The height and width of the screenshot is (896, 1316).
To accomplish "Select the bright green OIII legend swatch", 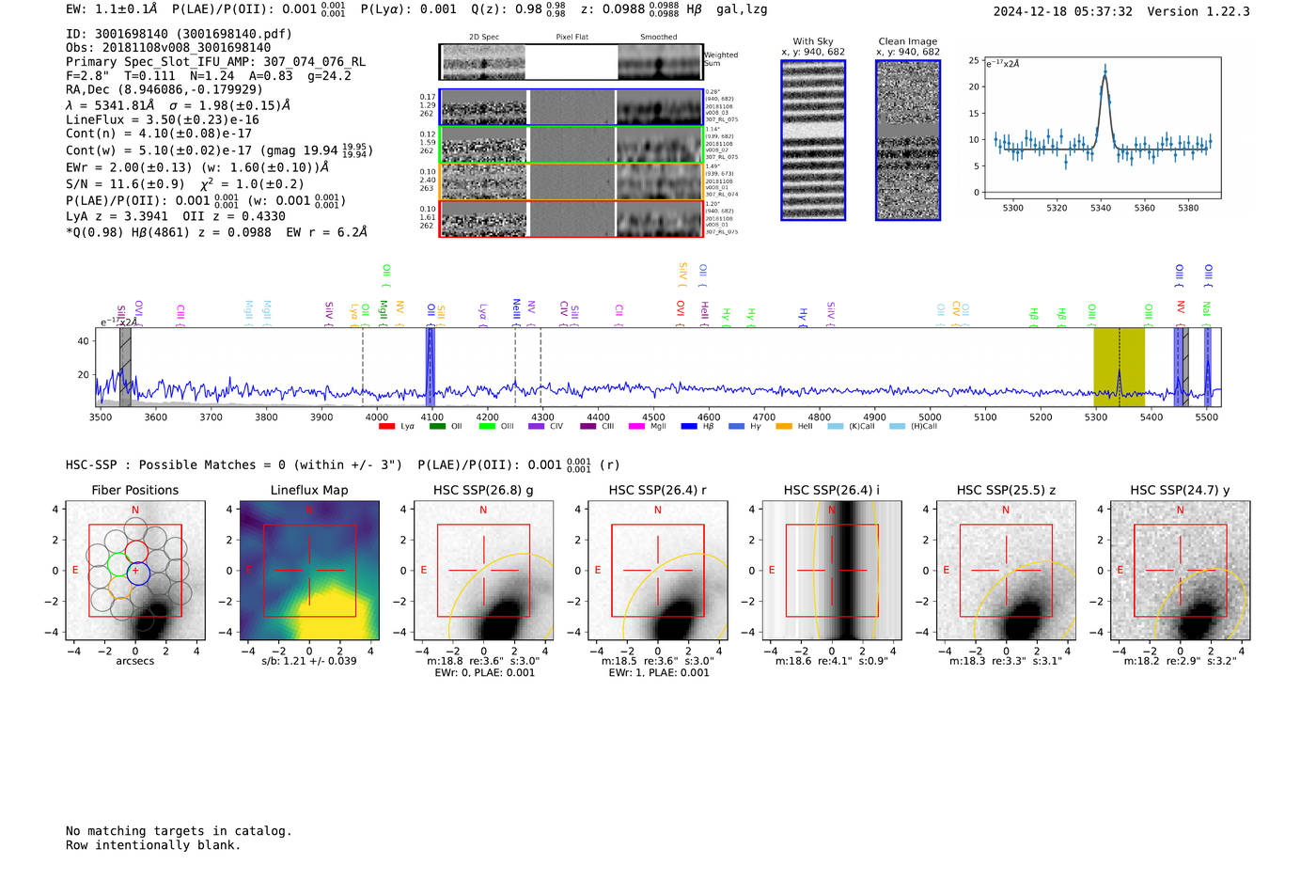I will click(x=486, y=427).
